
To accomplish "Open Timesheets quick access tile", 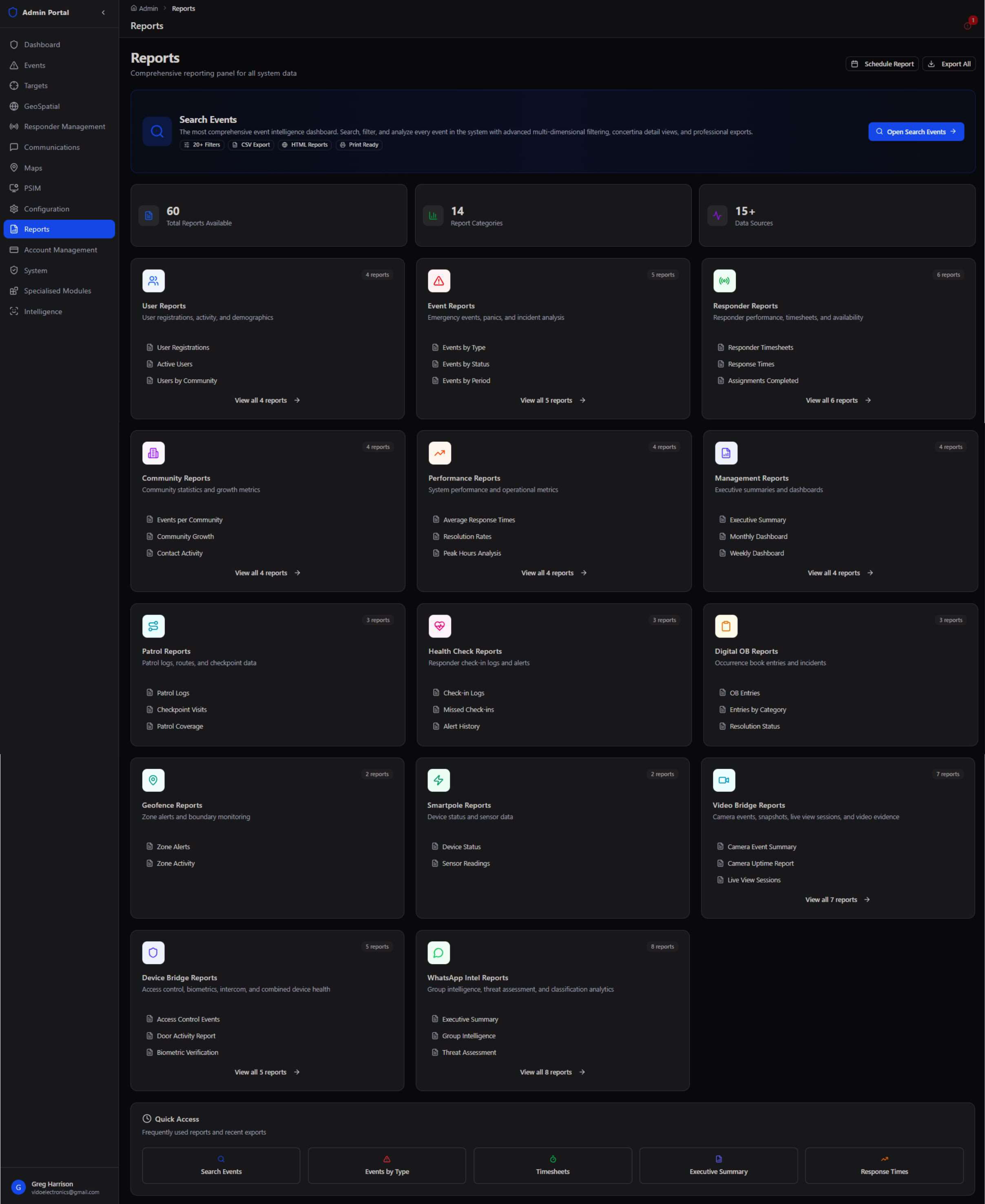I will tap(553, 1165).
